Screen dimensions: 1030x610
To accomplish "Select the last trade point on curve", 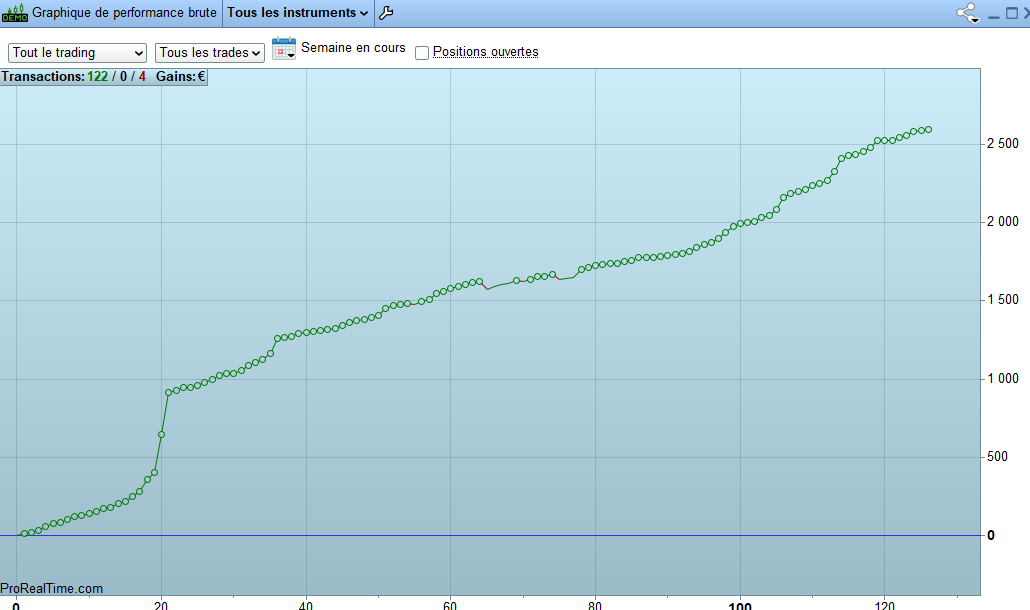I will click(928, 130).
